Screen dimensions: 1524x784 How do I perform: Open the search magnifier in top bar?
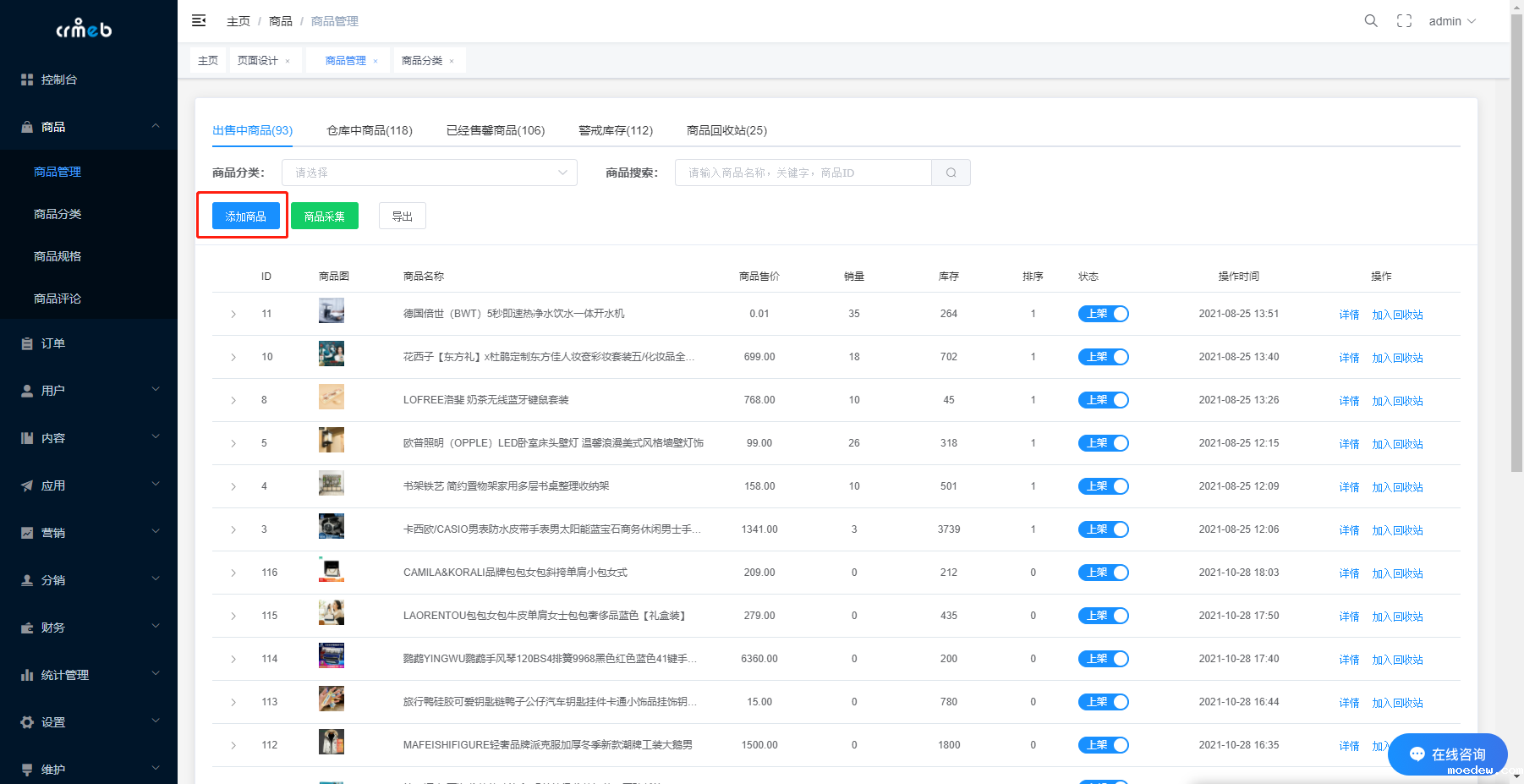tap(1371, 21)
